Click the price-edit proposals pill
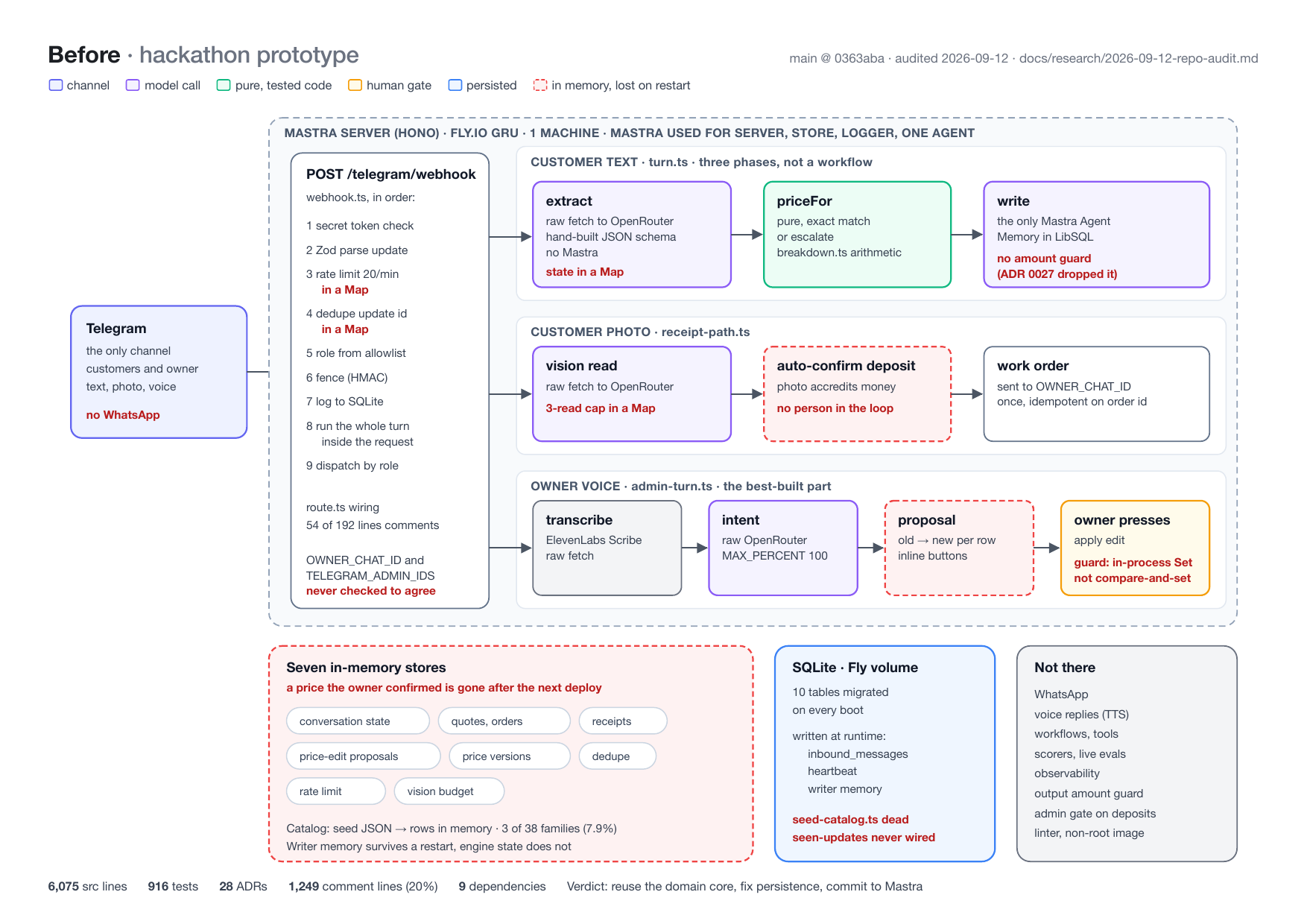Screen dimensions: 1307x924 pyautogui.click(x=364, y=756)
